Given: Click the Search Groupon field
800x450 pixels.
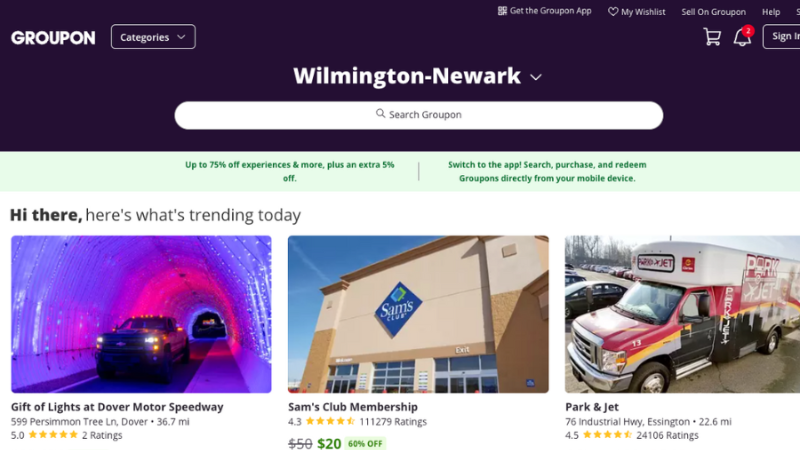Looking at the screenshot, I should [418, 115].
